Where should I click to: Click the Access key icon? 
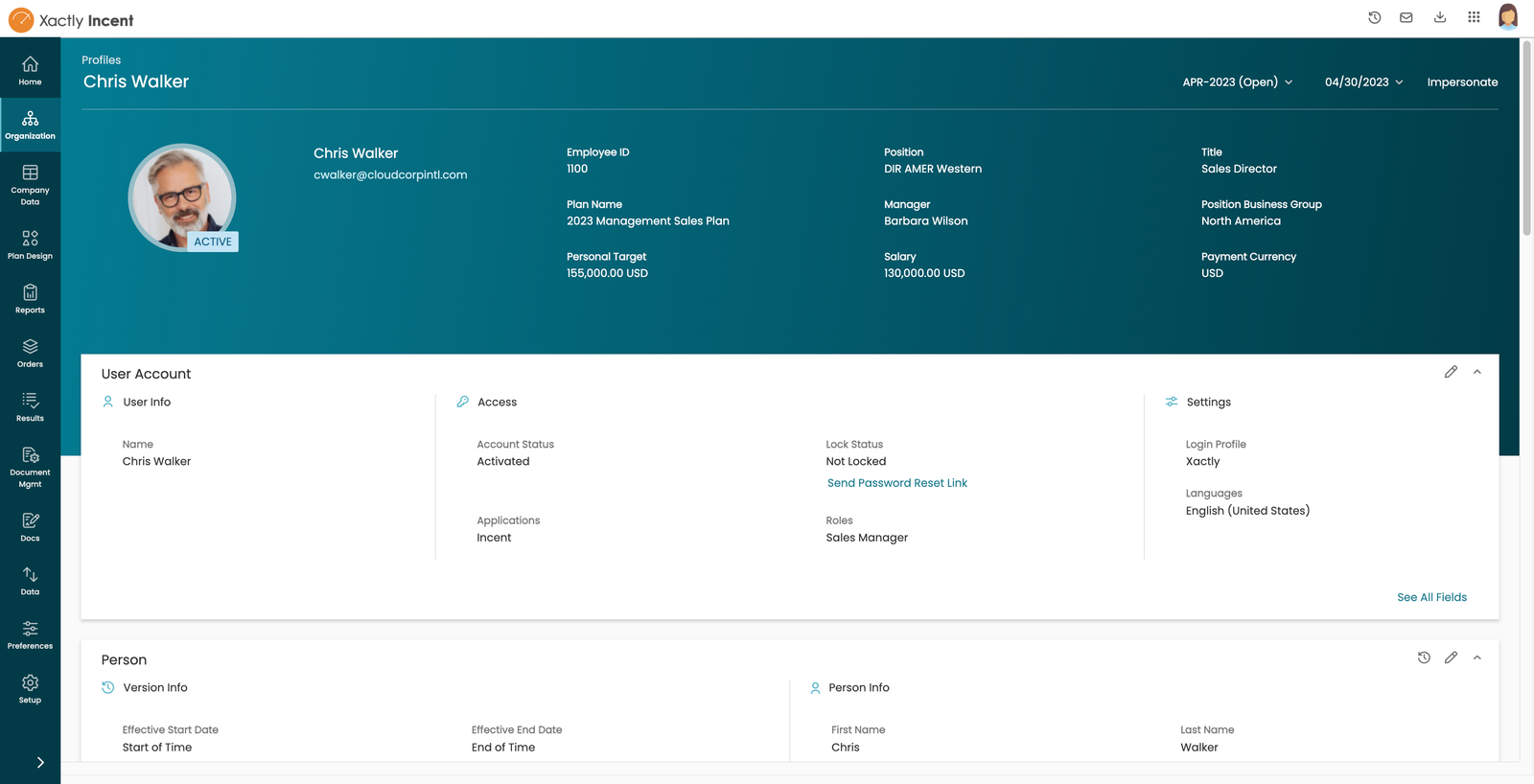(463, 403)
